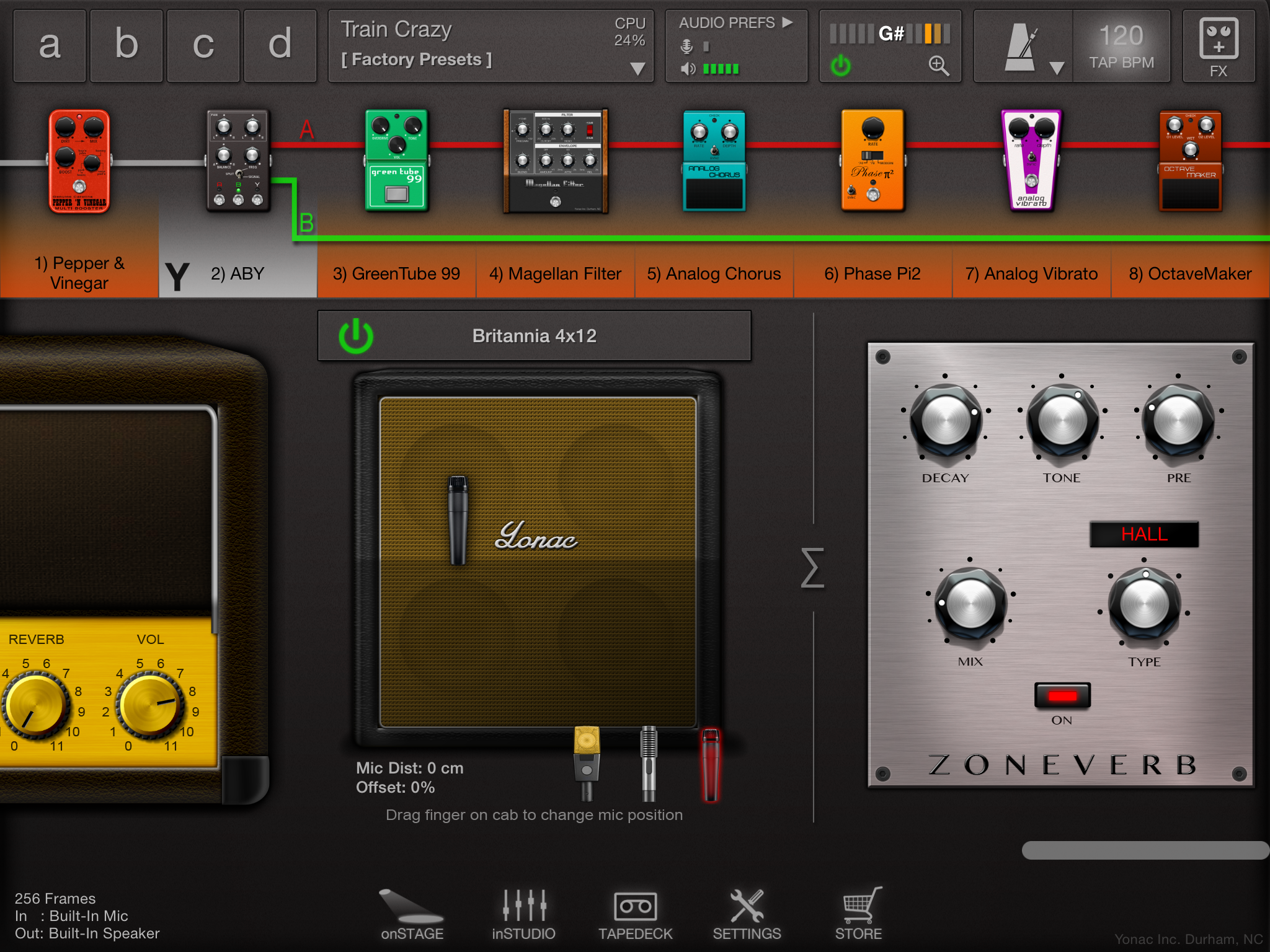Select the green tube 99 pedal
This screenshot has width=1270, height=952.
[x=397, y=161]
